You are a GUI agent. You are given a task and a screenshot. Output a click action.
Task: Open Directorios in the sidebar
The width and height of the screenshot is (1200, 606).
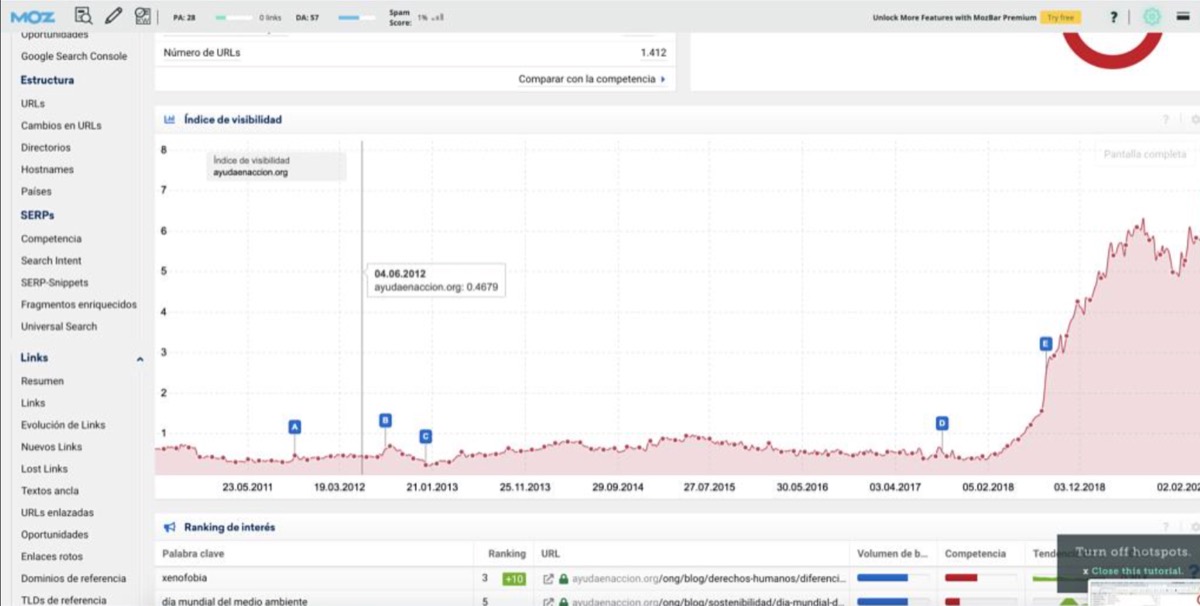tap(46, 147)
